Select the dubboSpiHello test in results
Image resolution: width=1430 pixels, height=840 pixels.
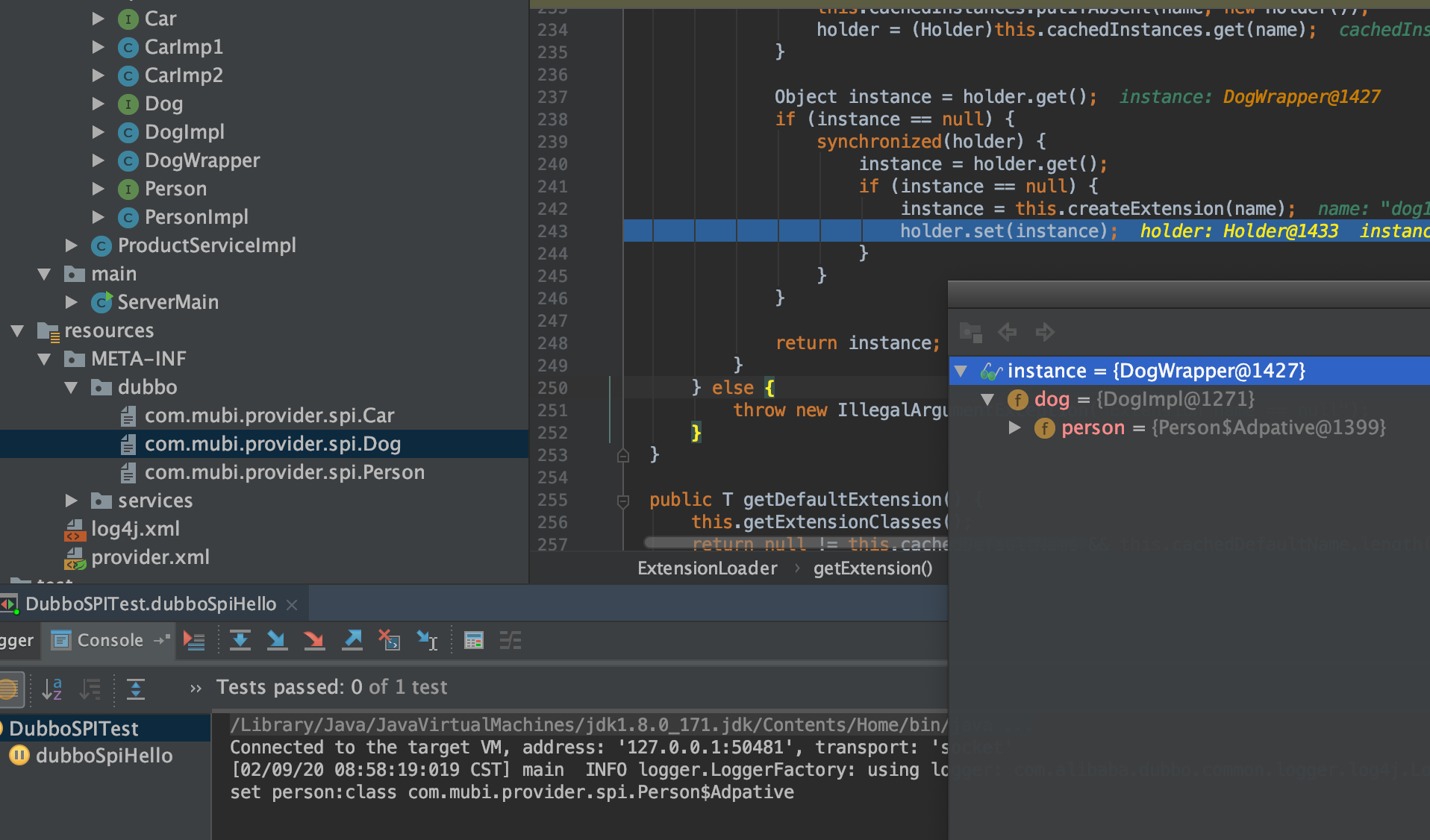point(104,756)
